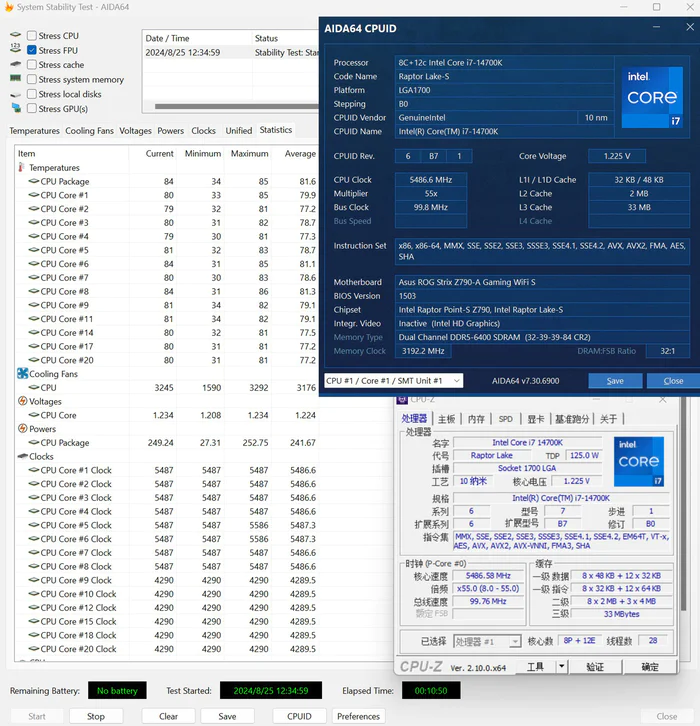Open the CPU-Z processor selection dropdown

click(x=487, y=641)
